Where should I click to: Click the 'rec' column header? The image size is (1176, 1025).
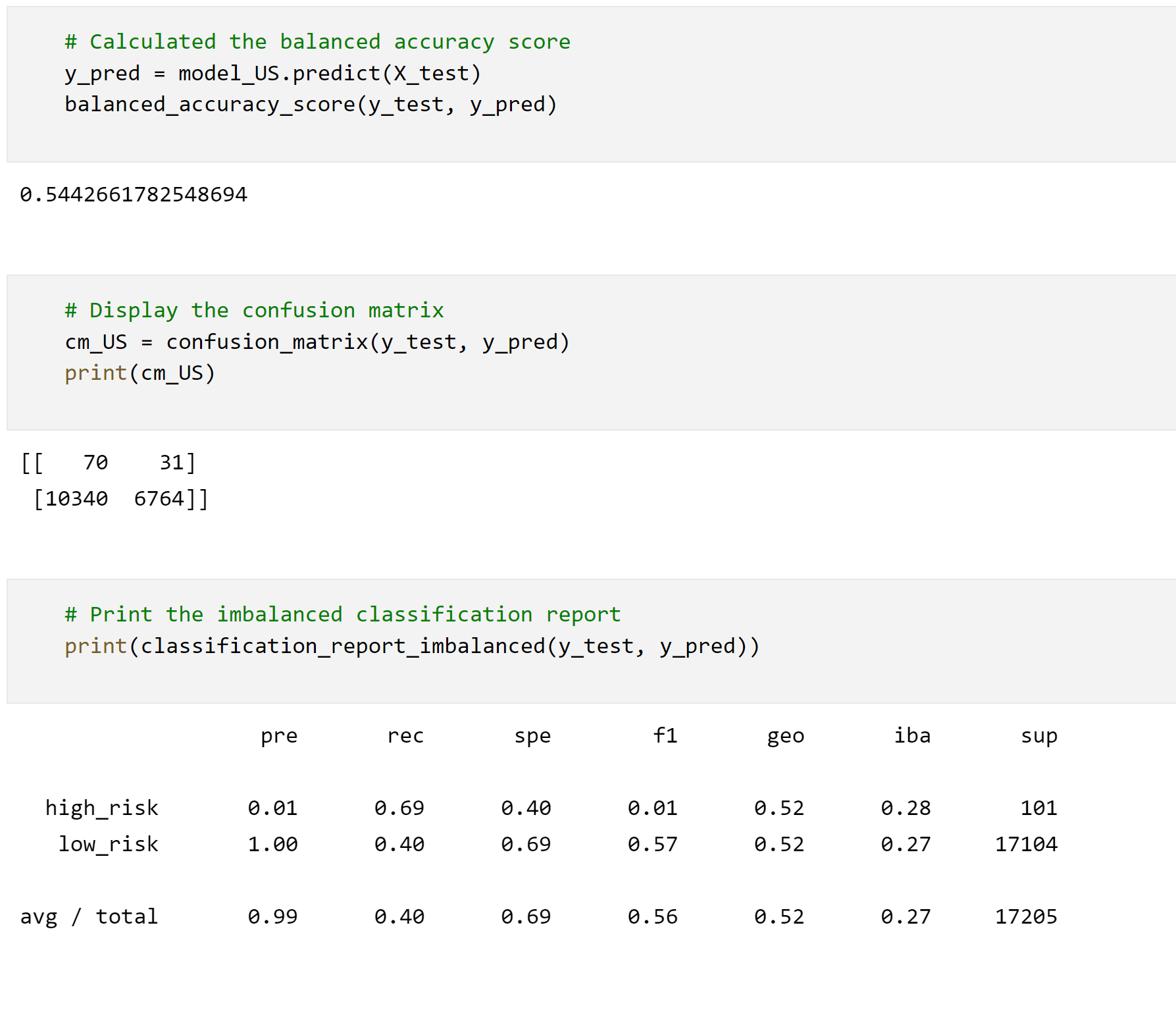pyautogui.click(x=405, y=736)
